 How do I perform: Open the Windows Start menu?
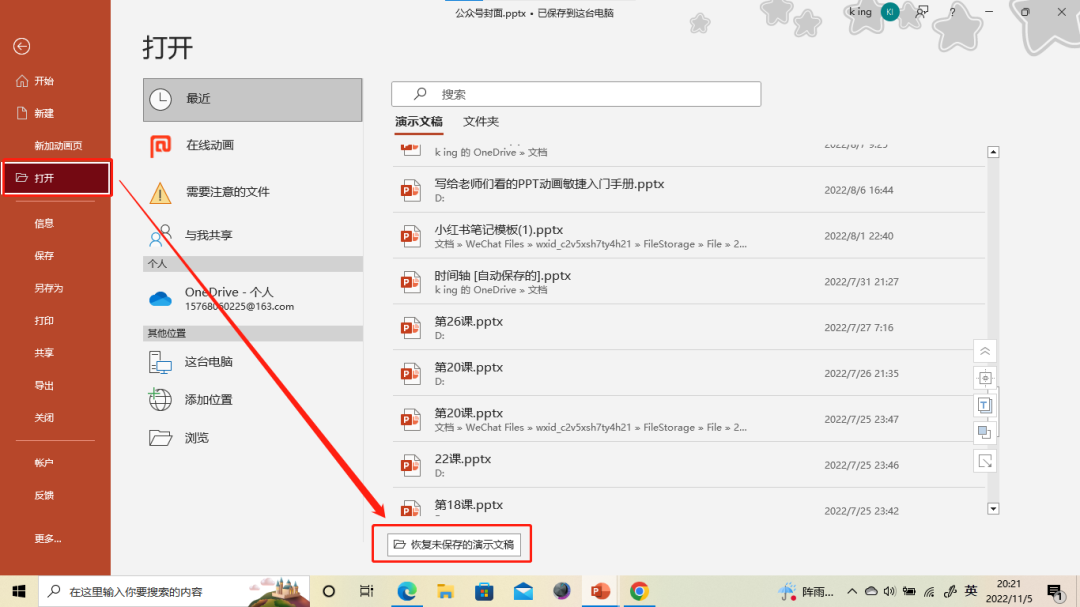point(19,591)
